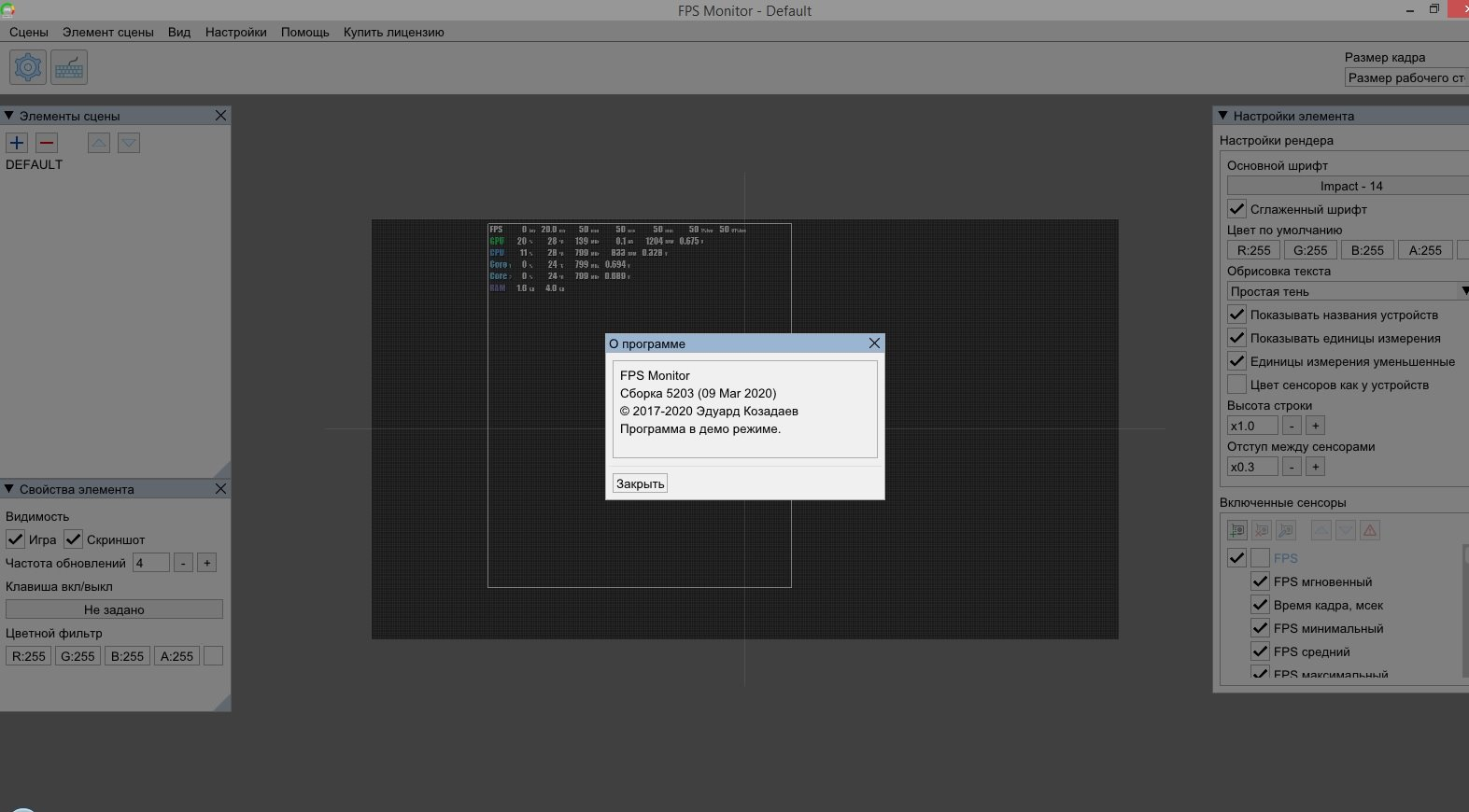Increase Отступ между сенсорами with plus

[1315, 467]
